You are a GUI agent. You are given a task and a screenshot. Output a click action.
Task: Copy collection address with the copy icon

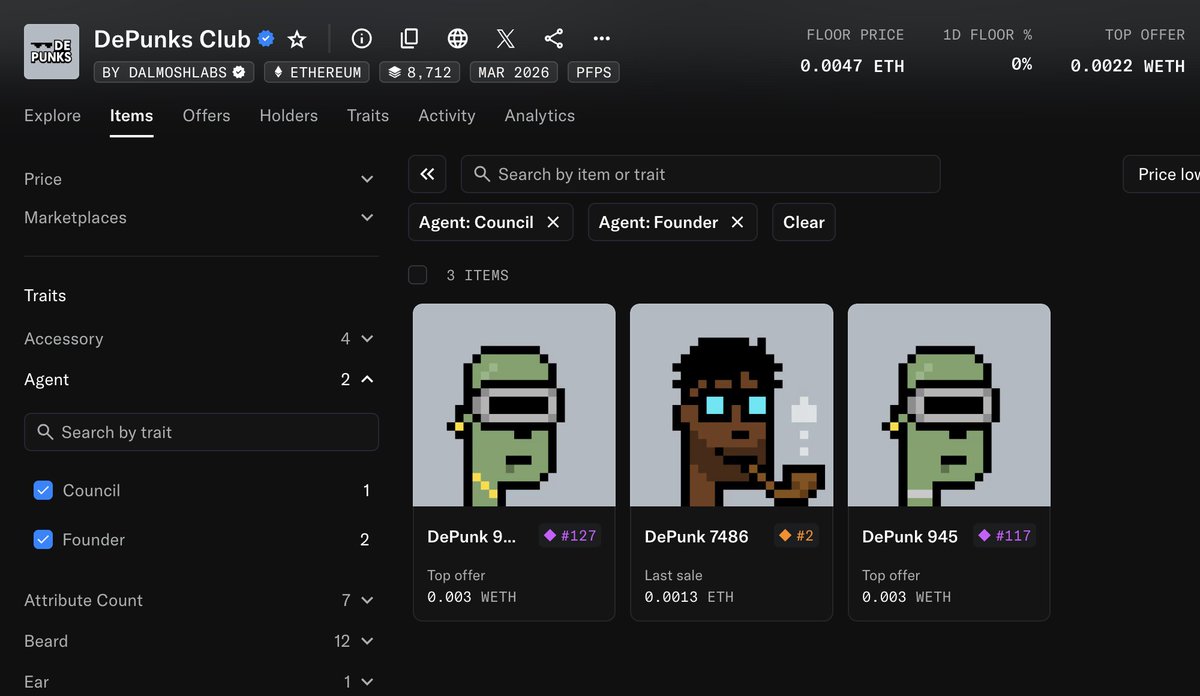[x=409, y=39]
